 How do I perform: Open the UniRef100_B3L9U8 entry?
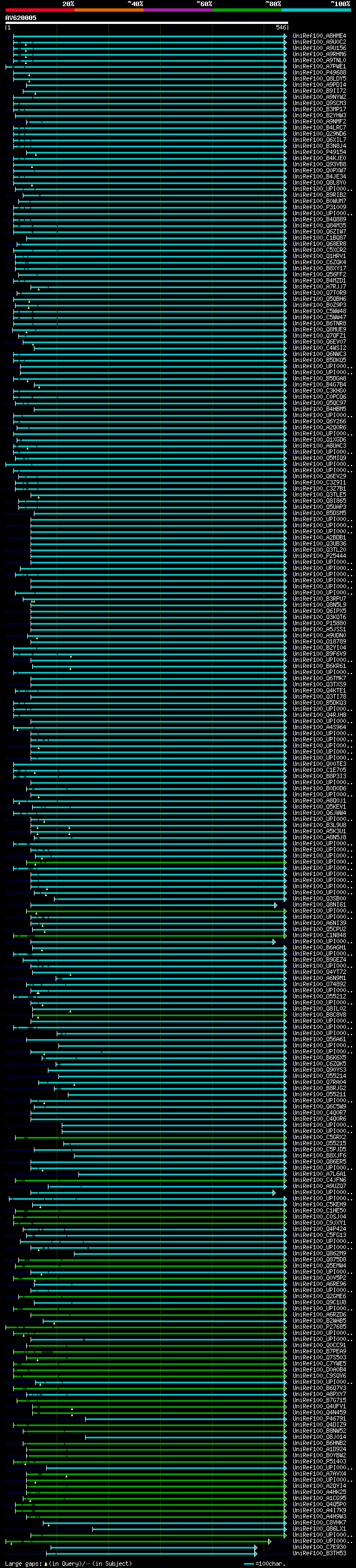[319, 825]
